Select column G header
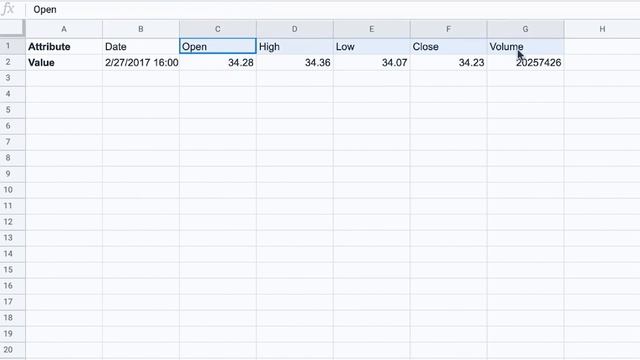The height and width of the screenshot is (360, 640). [x=525, y=29]
